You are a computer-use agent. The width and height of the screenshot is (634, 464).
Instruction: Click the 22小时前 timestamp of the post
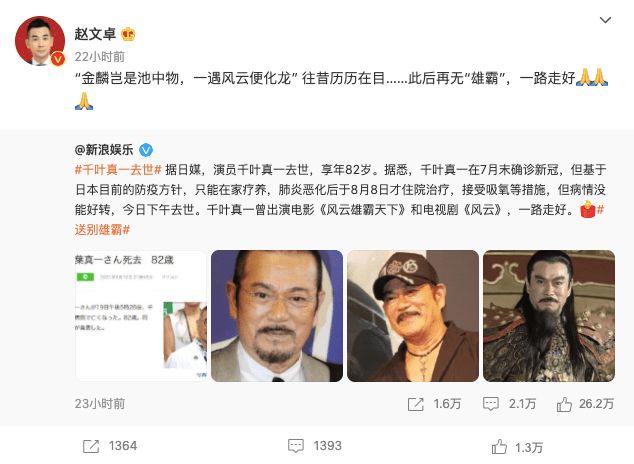tap(99, 57)
